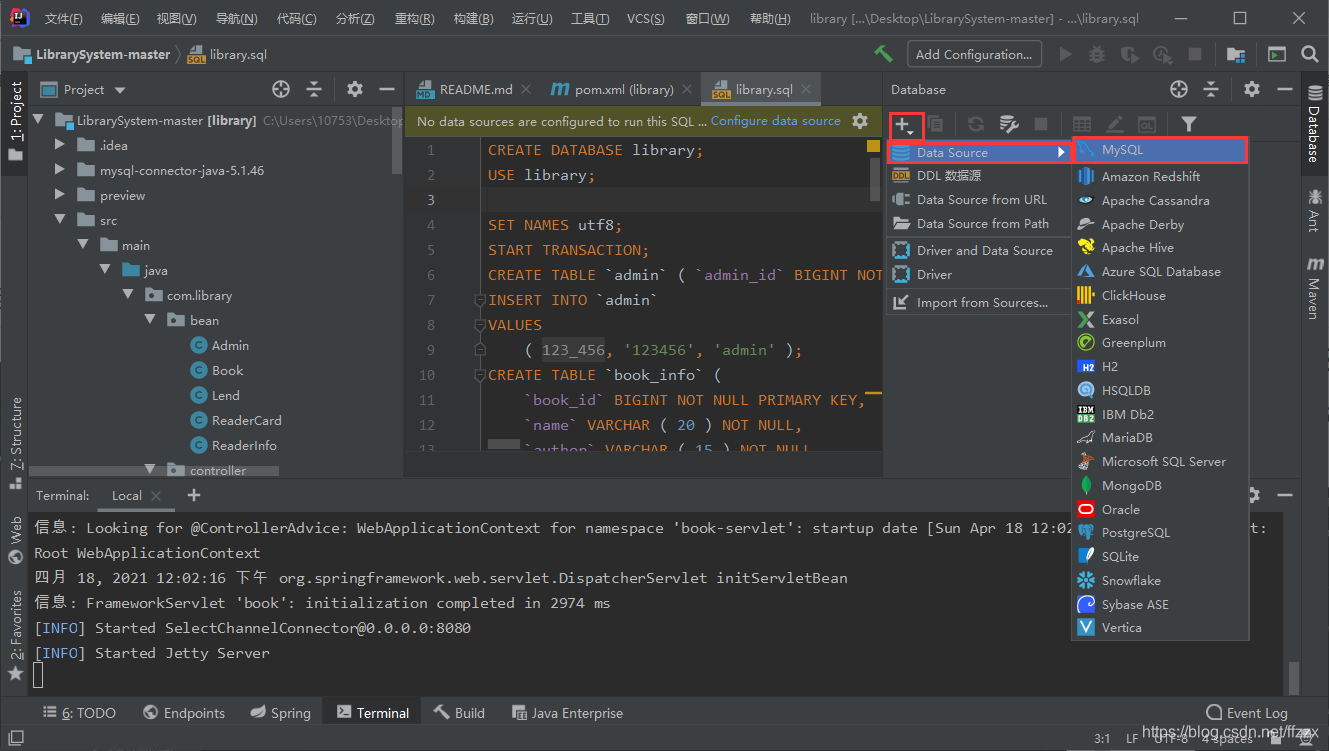Expand the preview folder
The width and height of the screenshot is (1329, 751).
pos(61,195)
